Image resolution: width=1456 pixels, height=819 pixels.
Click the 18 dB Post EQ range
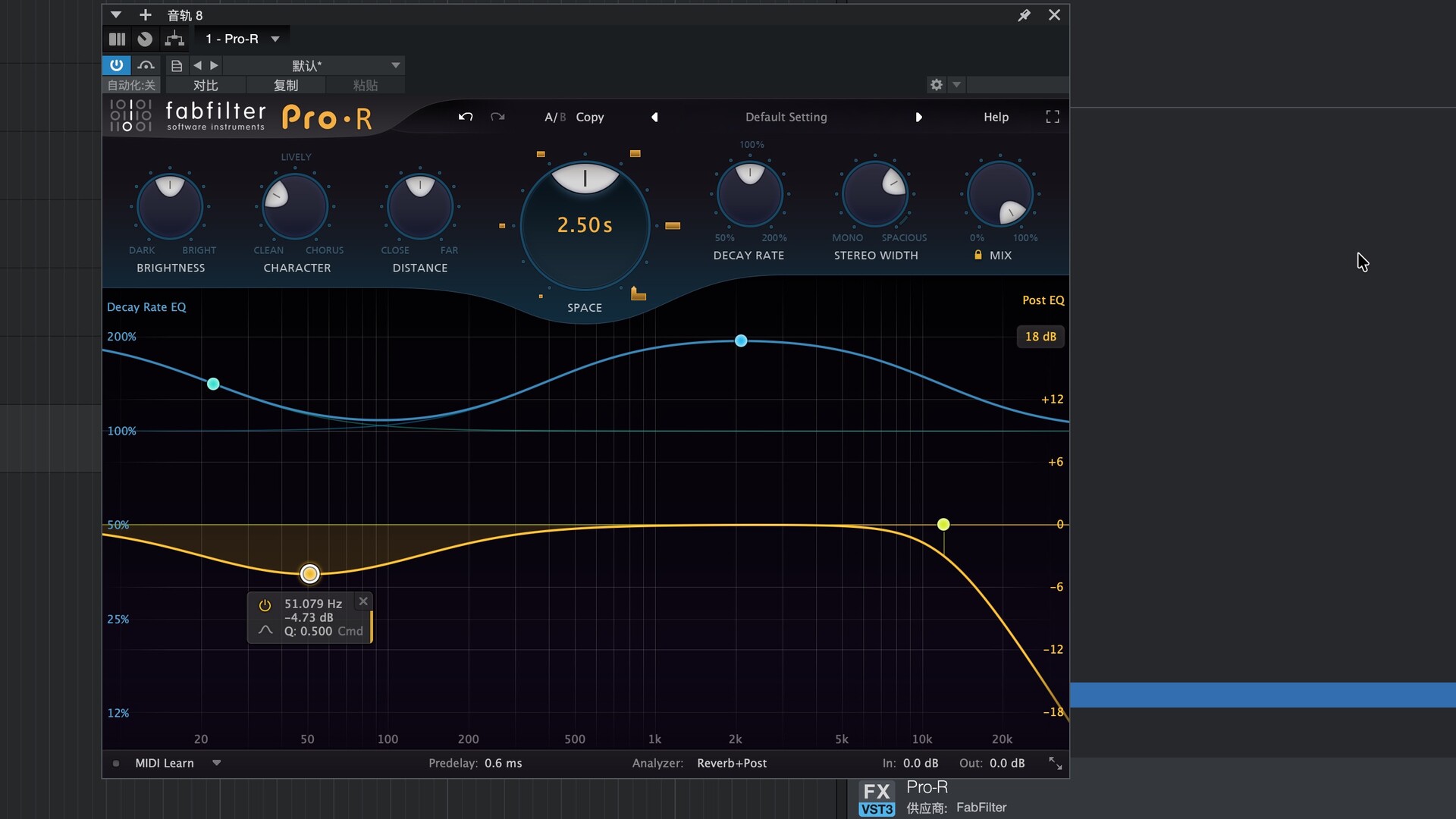coord(1040,337)
